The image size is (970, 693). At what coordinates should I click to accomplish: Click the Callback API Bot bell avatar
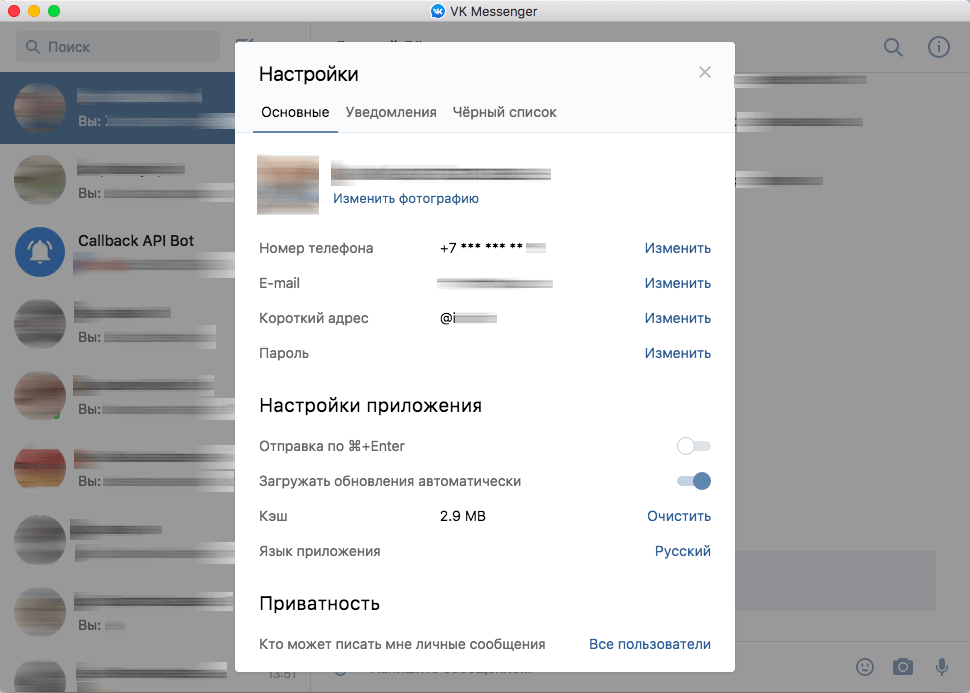coord(40,252)
